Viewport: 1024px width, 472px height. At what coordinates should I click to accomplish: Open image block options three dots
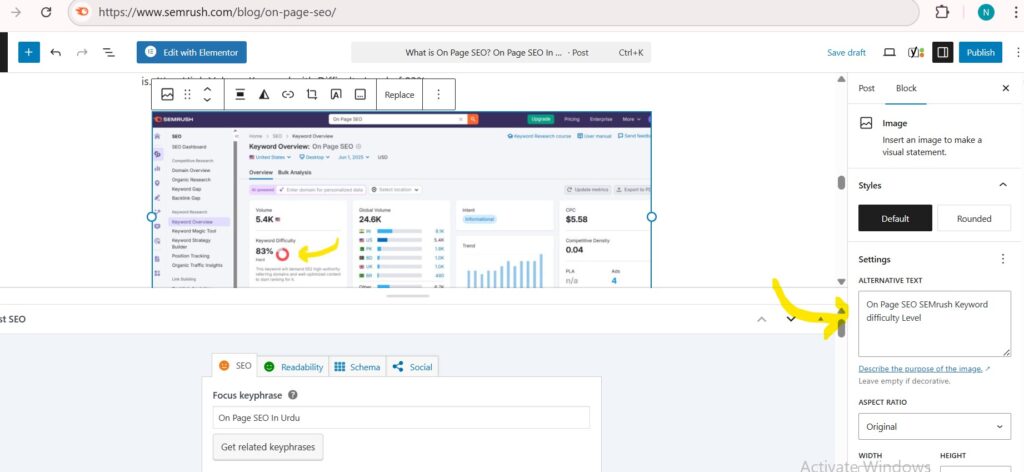[438, 95]
